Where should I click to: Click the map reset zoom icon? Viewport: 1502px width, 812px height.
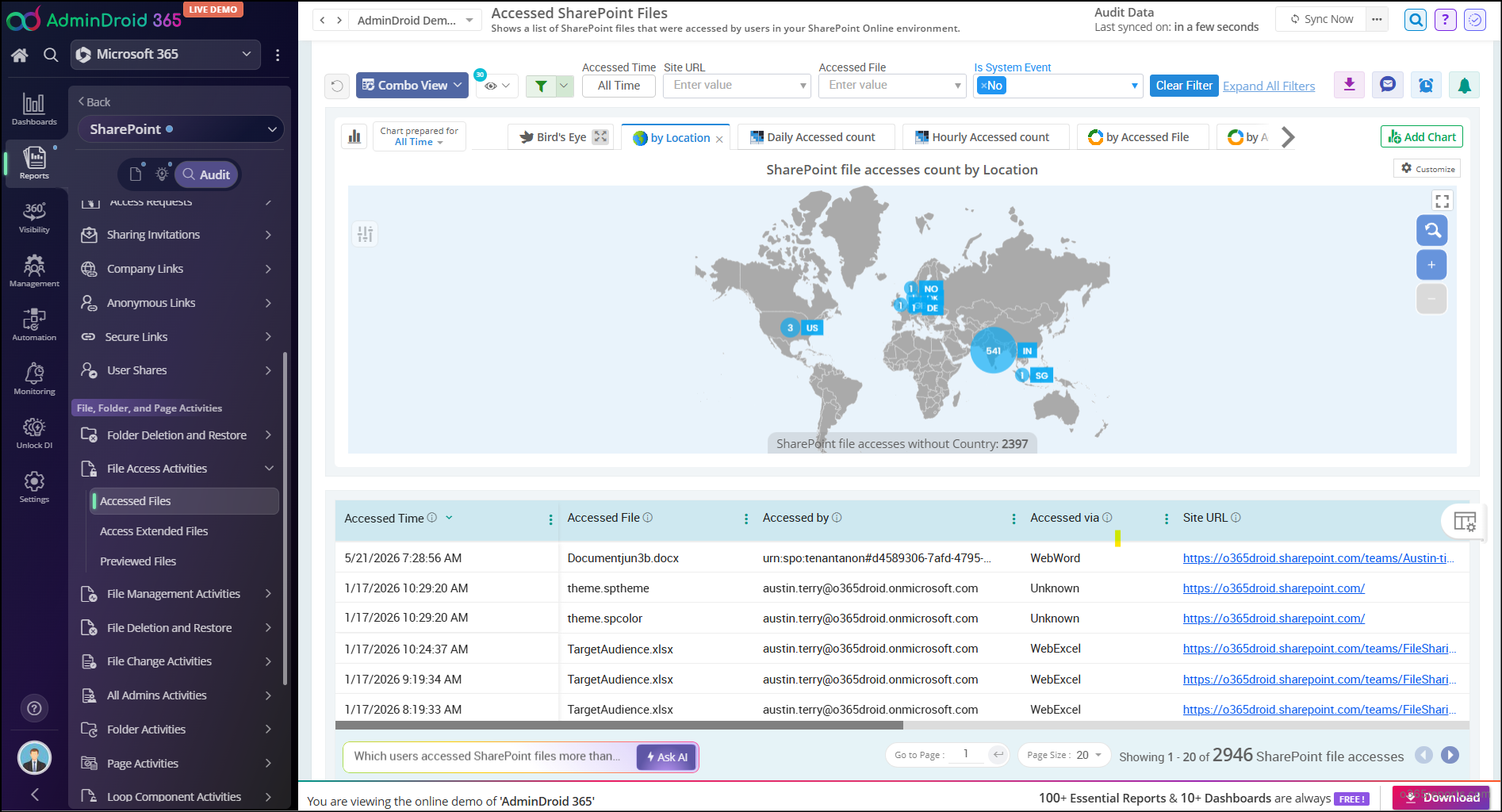tap(1431, 231)
